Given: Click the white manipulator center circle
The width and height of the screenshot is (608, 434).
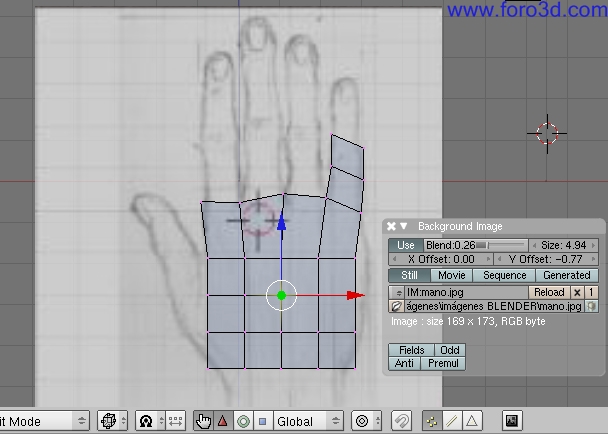Looking at the screenshot, I should click(282, 296).
